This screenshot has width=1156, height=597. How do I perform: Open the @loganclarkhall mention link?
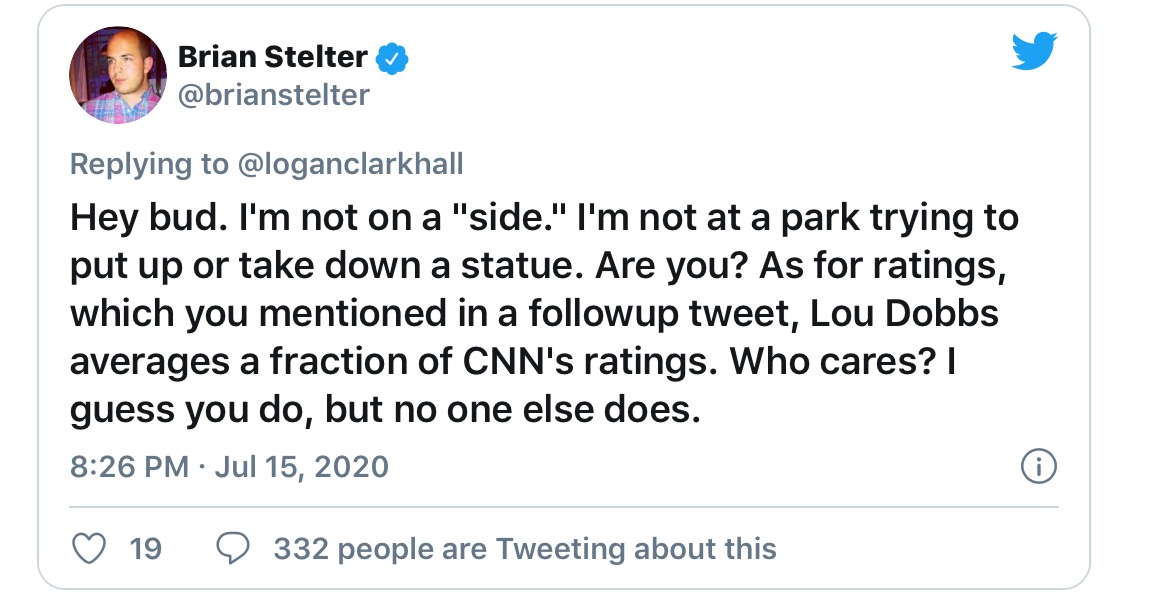(x=350, y=164)
